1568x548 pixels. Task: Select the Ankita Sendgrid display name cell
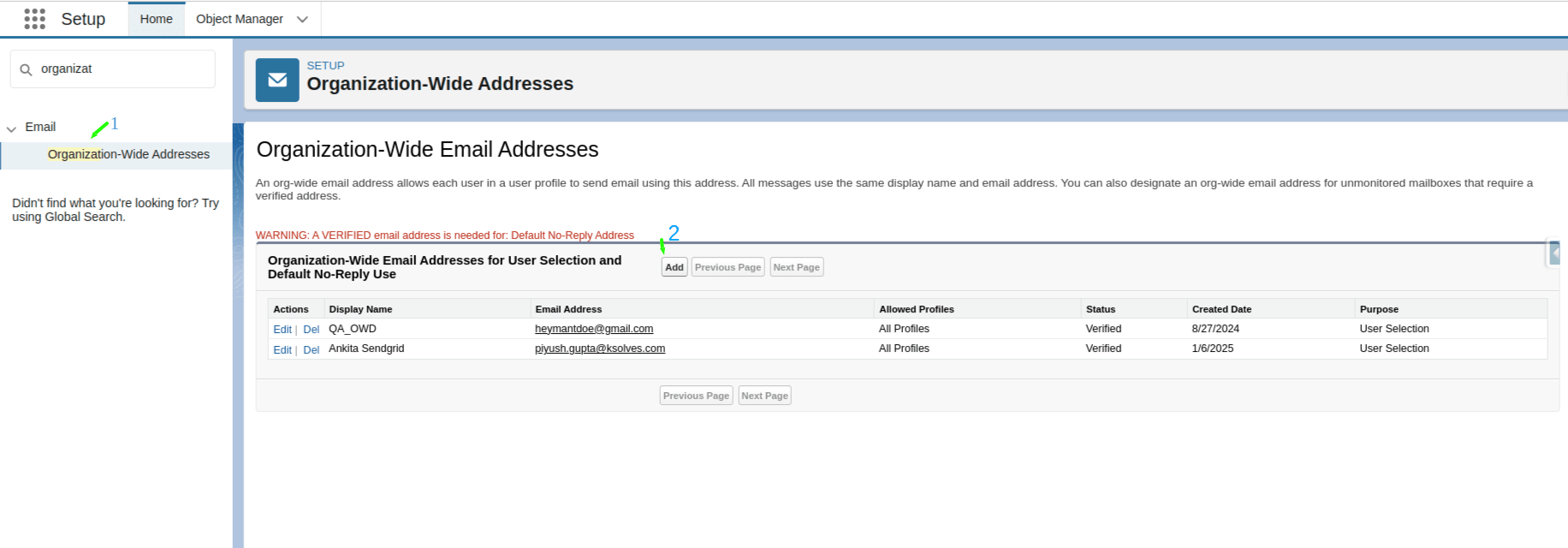pyautogui.click(x=366, y=348)
